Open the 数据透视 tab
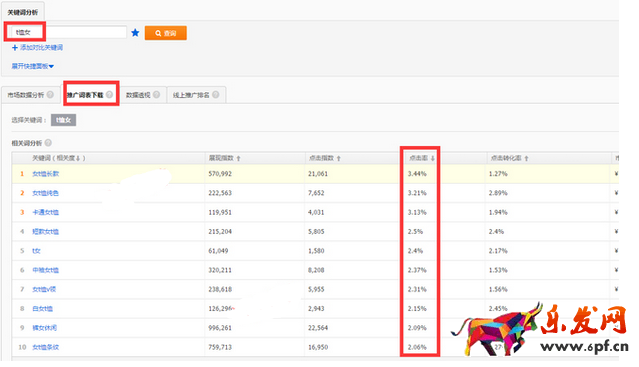 (x=138, y=95)
